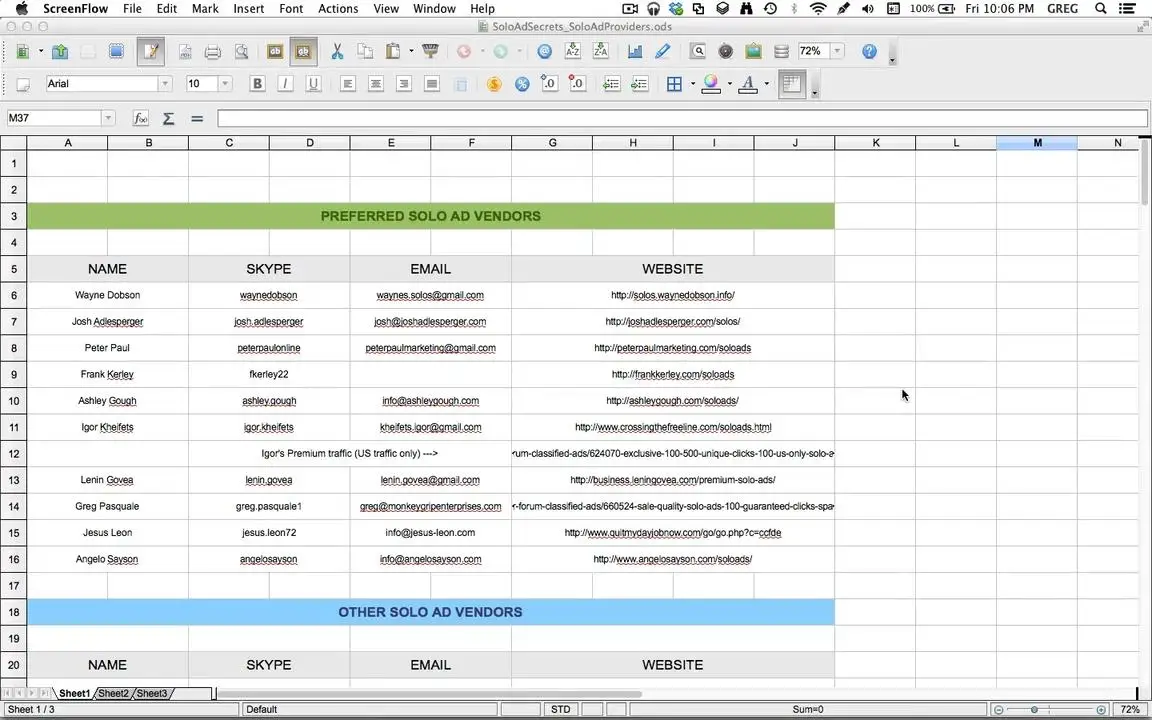The image size is (1152, 720).
Task: Click the Formula equals button
Action: [x=197, y=118]
